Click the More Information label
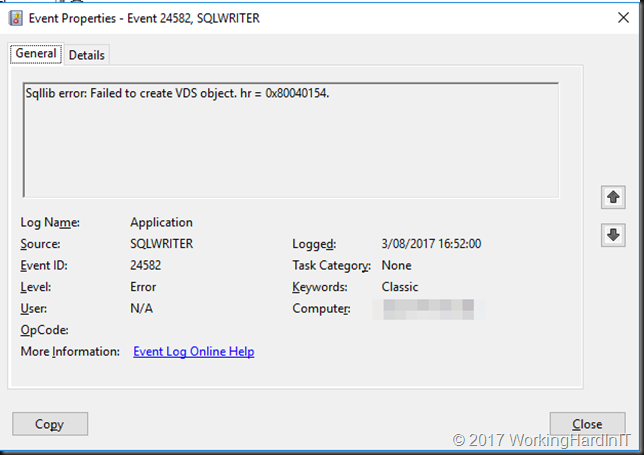The width and height of the screenshot is (644, 455). 70,352
